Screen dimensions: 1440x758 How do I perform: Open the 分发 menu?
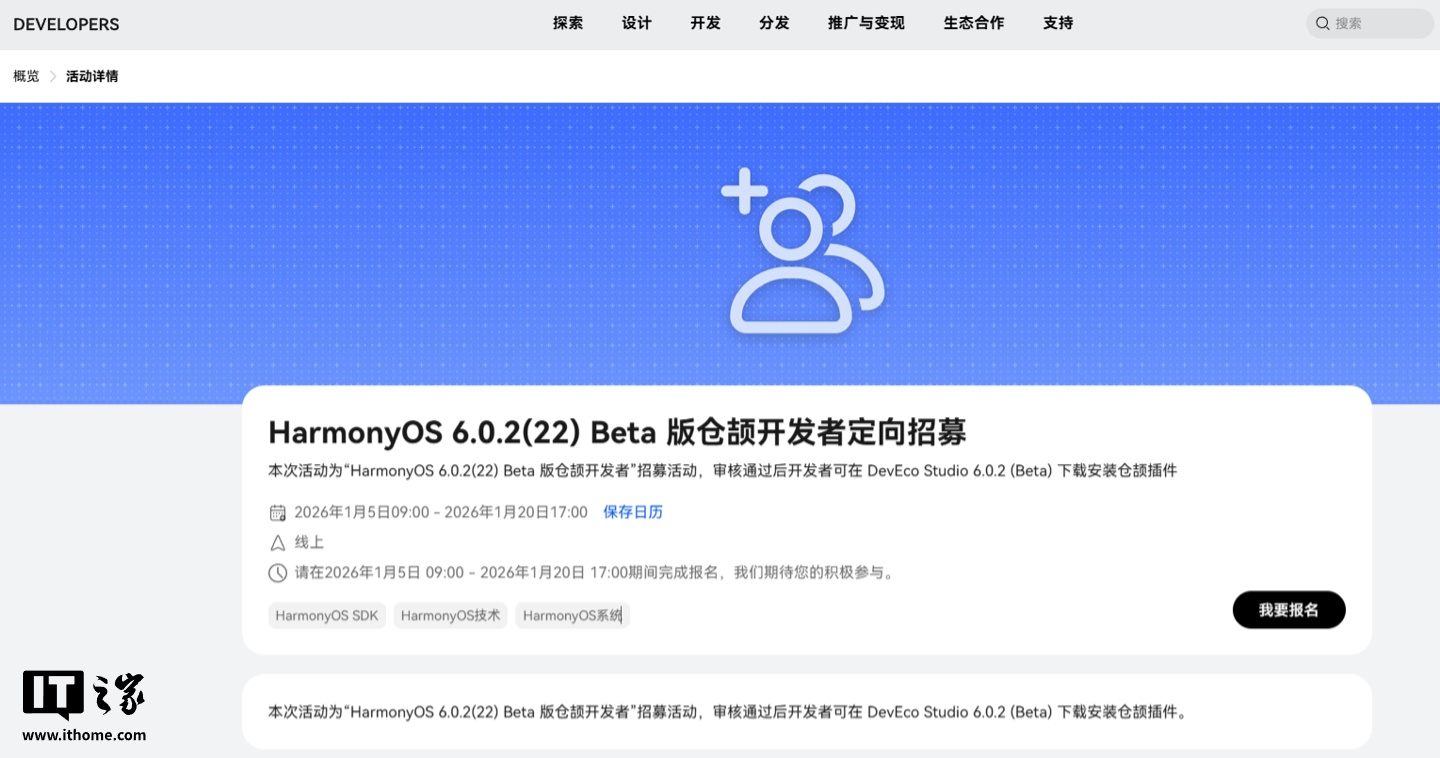[774, 23]
